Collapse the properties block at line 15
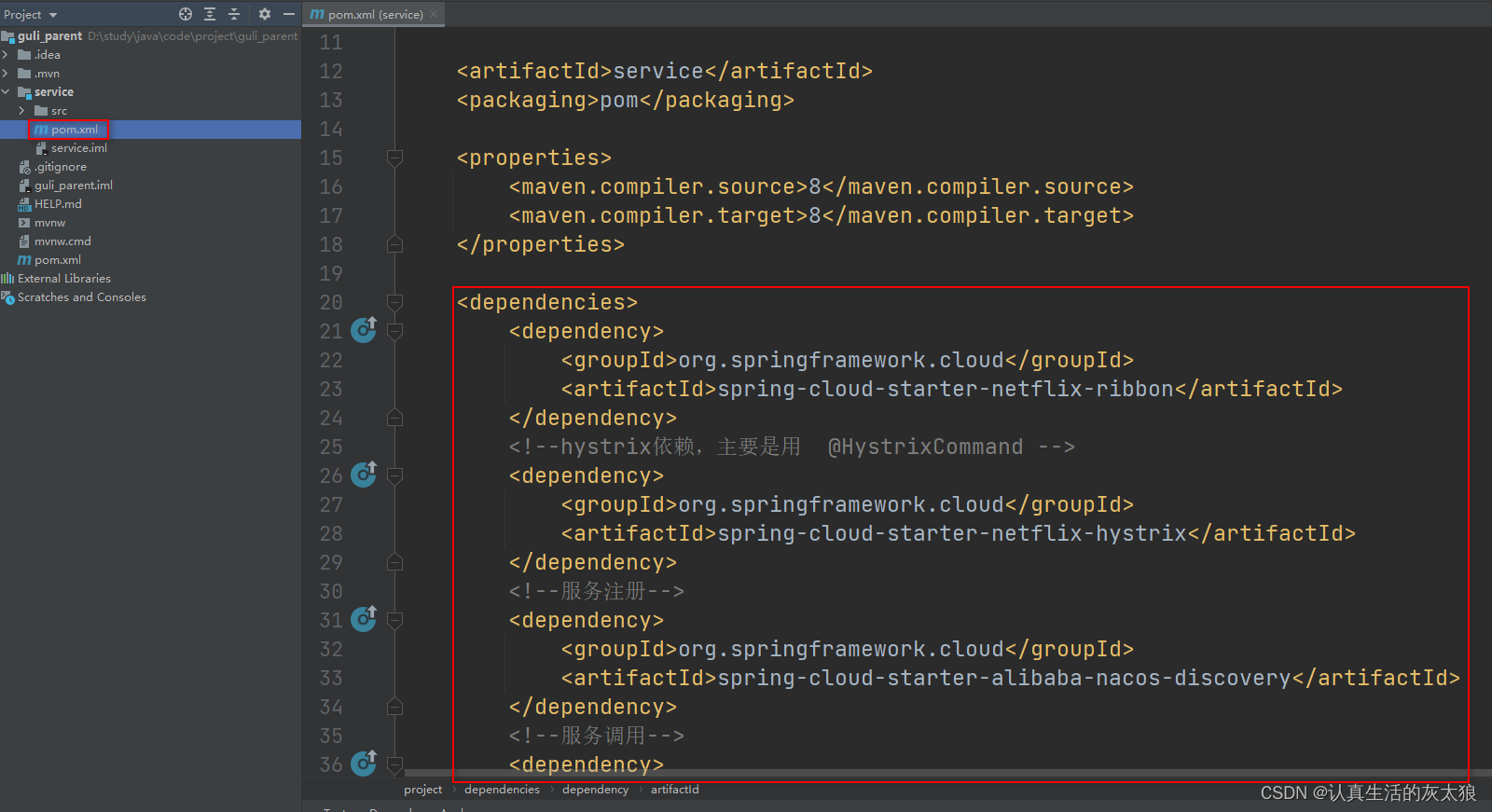Viewport: 1492px width, 812px height. [394, 158]
